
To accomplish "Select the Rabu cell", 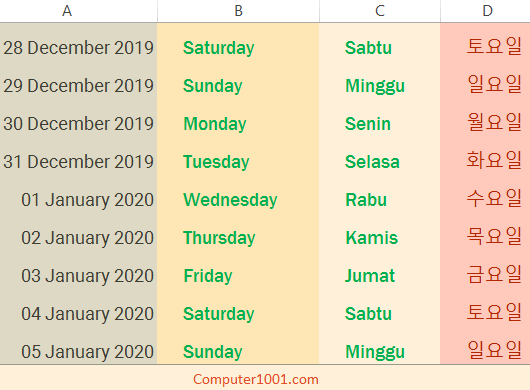I will coord(380,200).
